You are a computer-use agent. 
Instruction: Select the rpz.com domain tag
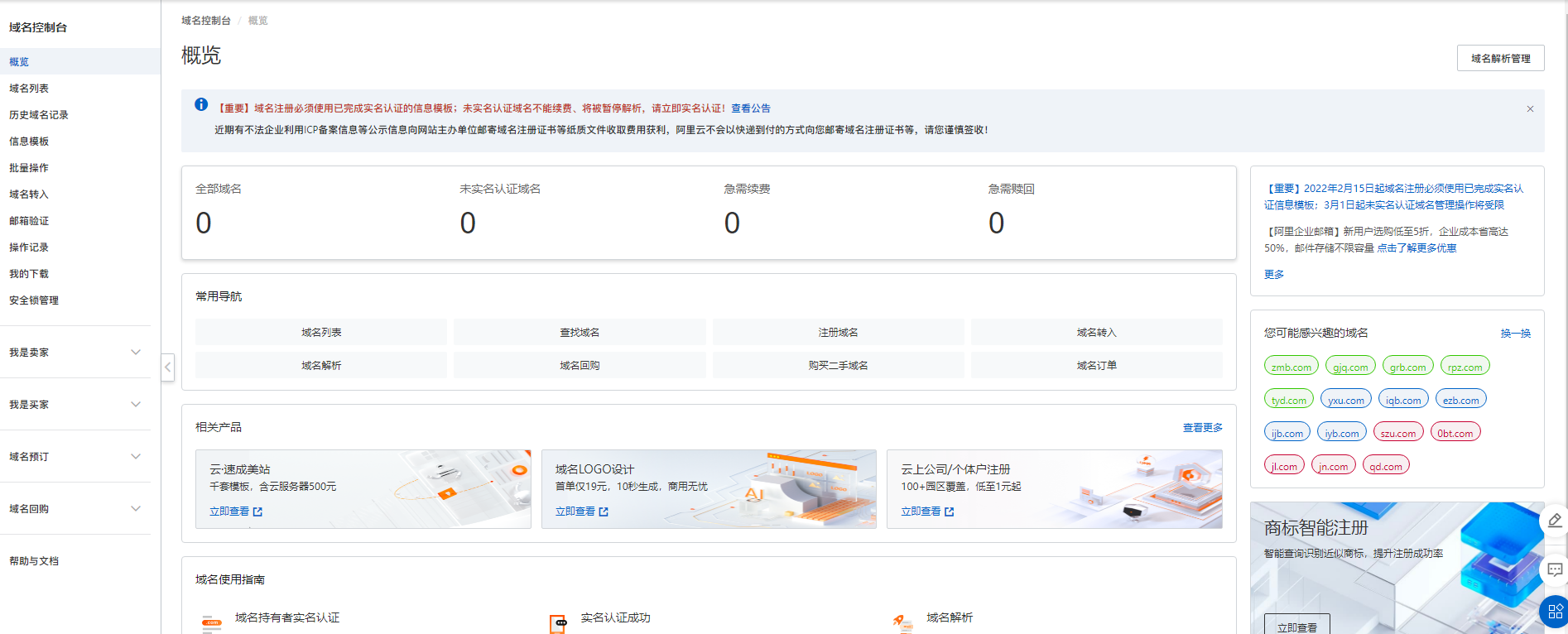point(1465,366)
